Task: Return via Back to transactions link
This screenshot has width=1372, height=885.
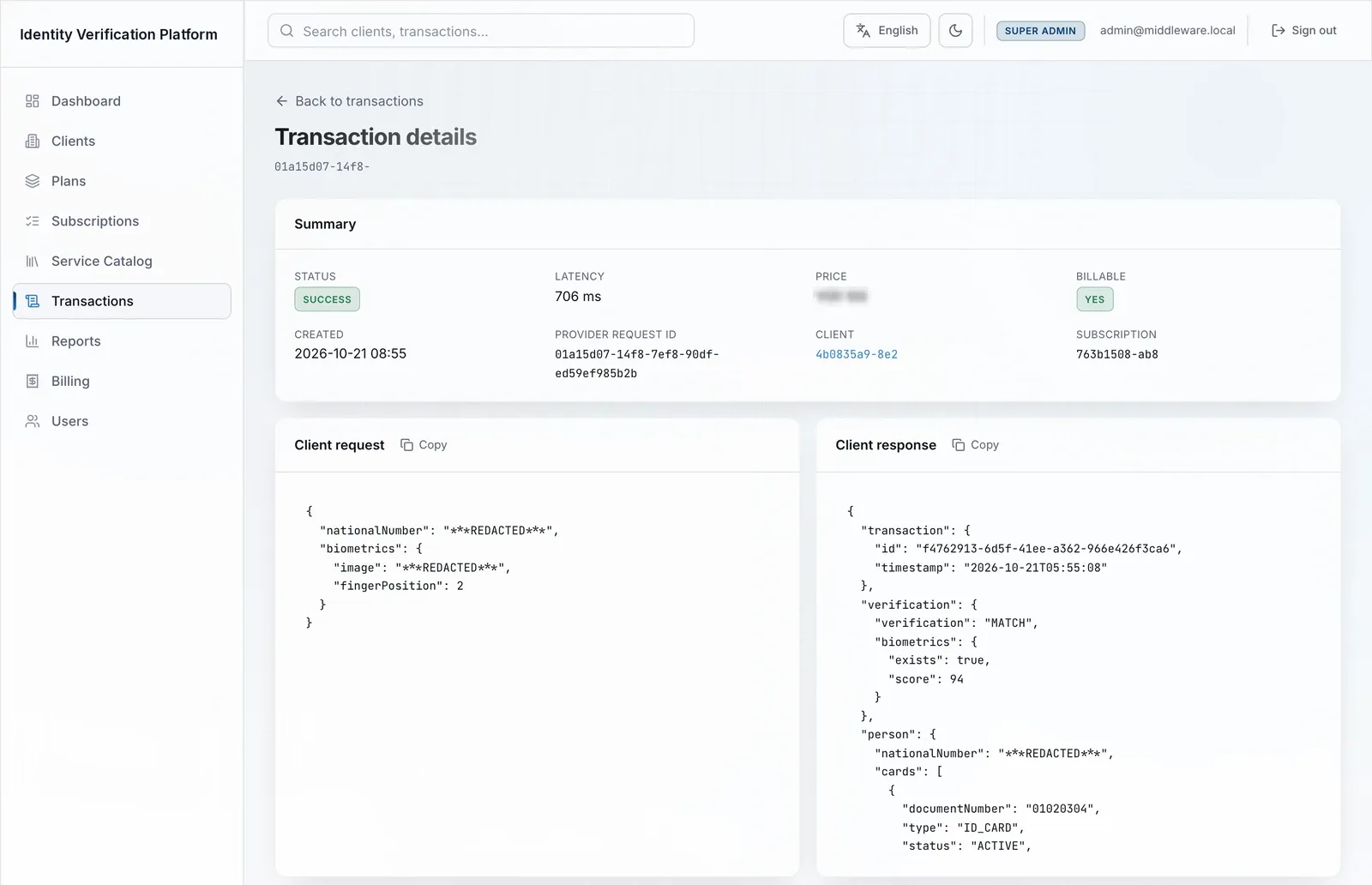Action: coord(349,101)
